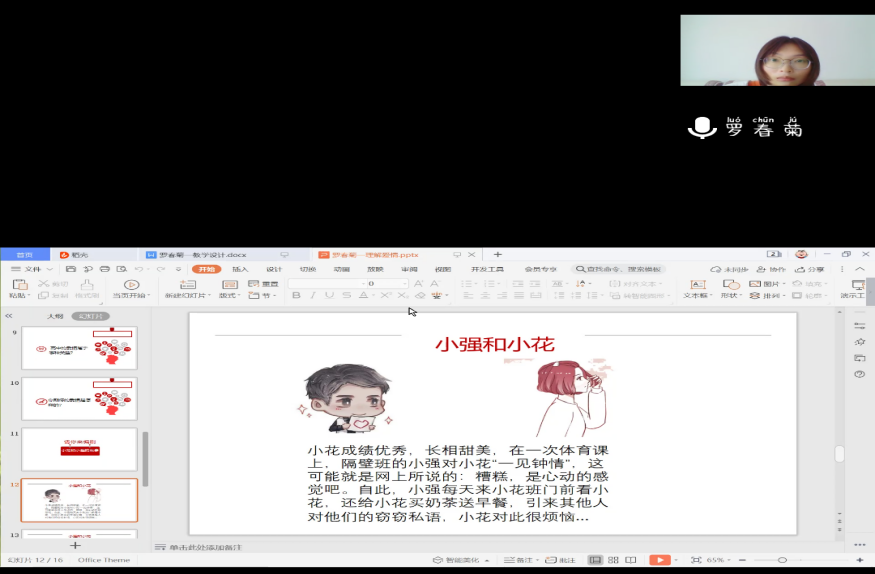Image resolution: width=875 pixels, height=574 pixels.
Task: Click the Italic formatting icon
Action: pyautogui.click(x=313, y=296)
